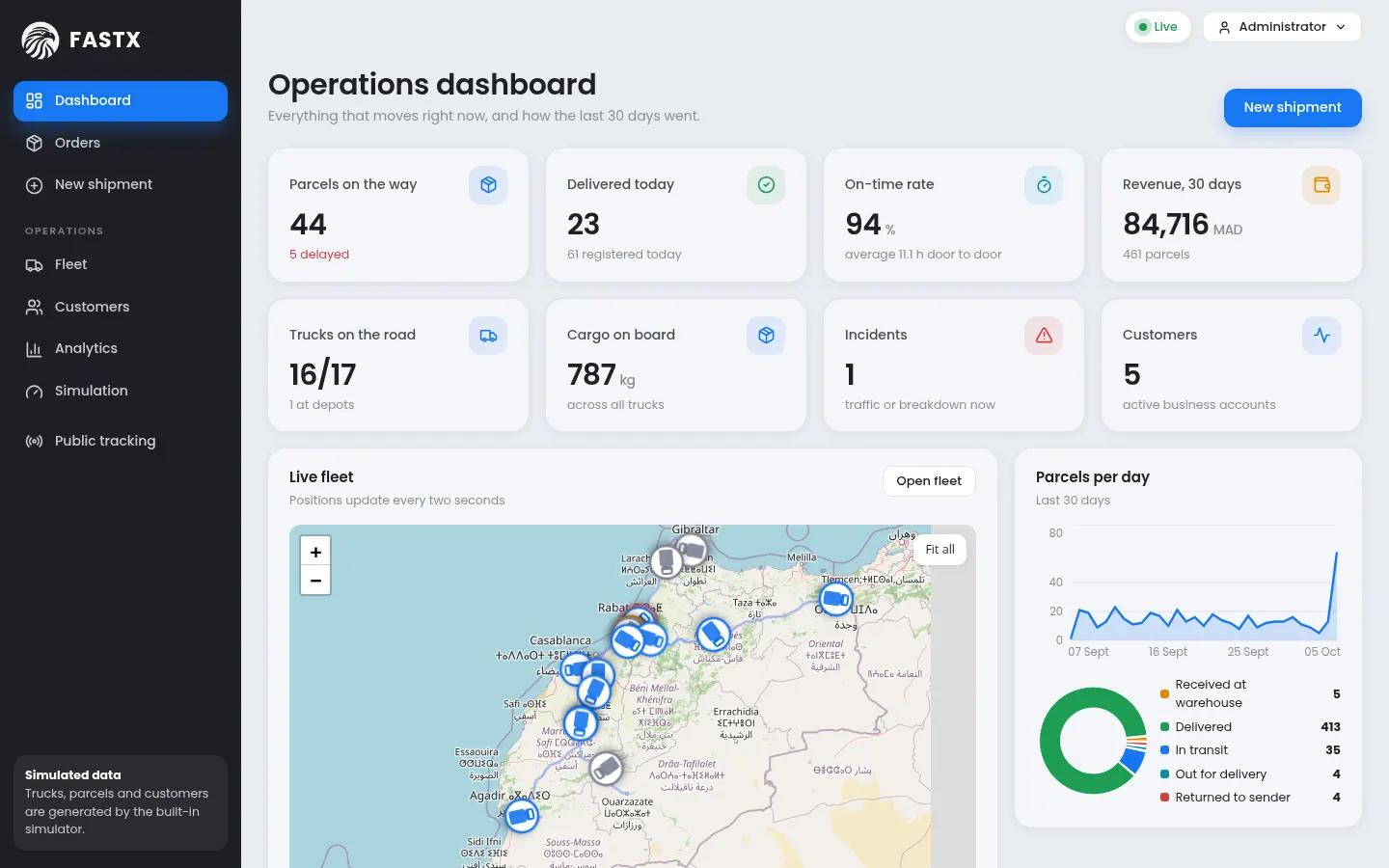Screen dimensions: 1389x868
Task: Expand the Administrator account dropdown
Action: pyautogui.click(x=1282, y=27)
